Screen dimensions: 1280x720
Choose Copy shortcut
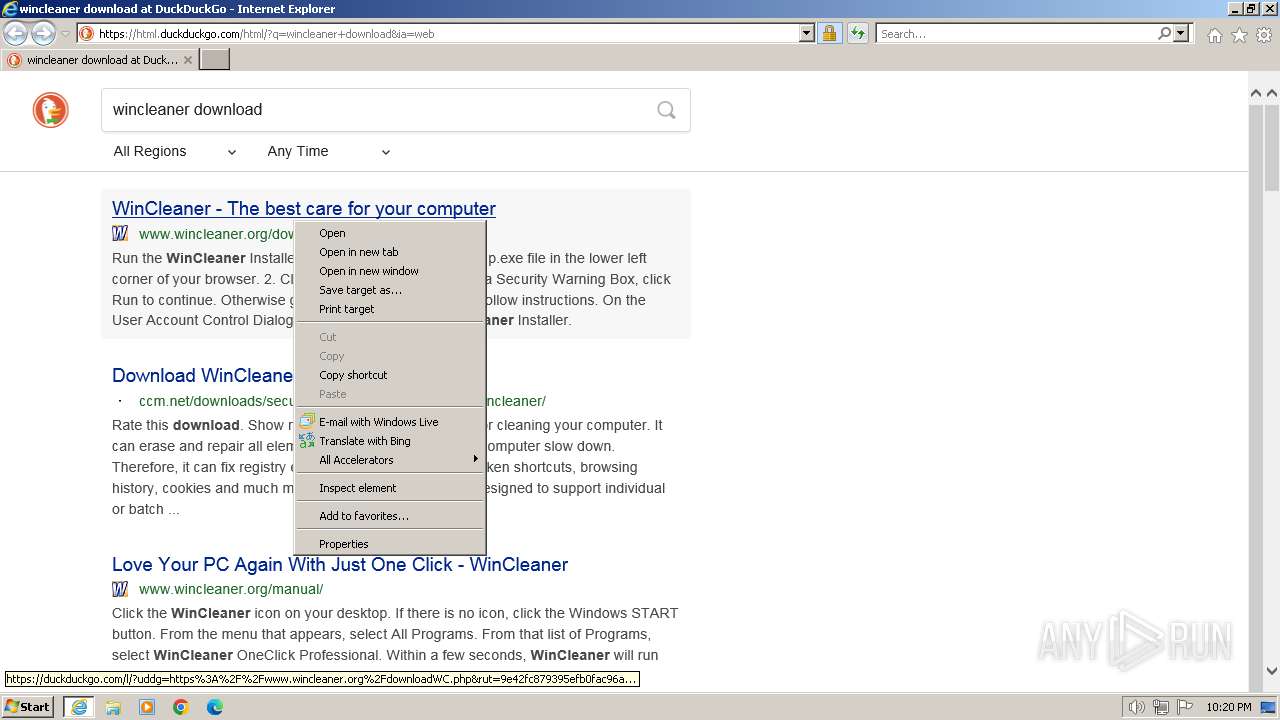pyautogui.click(x=390, y=375)
